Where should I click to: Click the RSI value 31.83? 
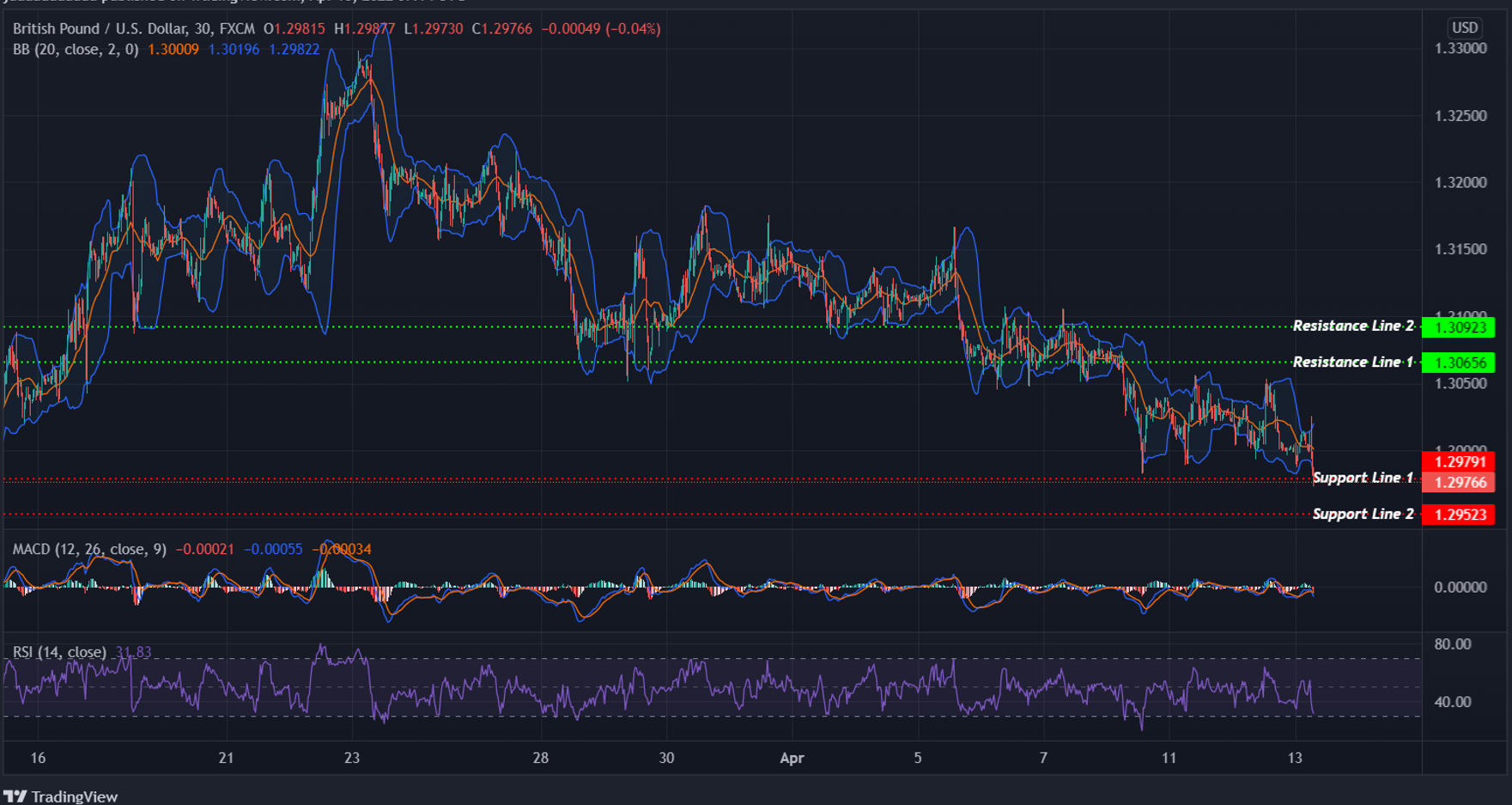point(135,652)
